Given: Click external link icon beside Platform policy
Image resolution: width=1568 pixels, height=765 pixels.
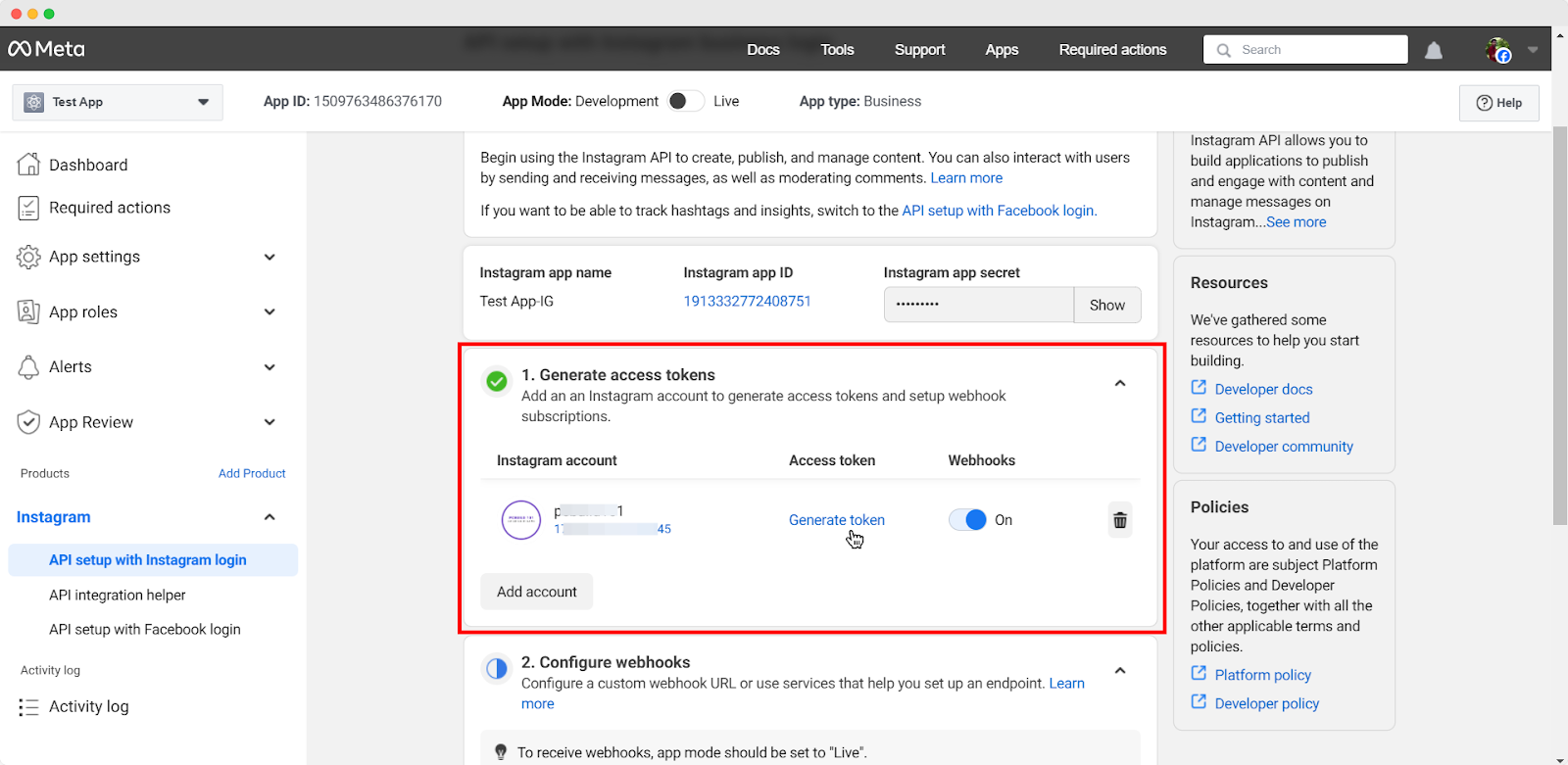Looking at the screenshot, I should click(1199, 673).
